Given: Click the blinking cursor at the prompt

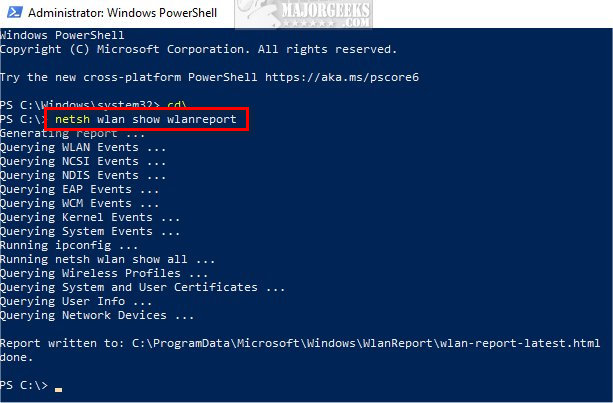Looking at the screenshot, I should point(59,389).
